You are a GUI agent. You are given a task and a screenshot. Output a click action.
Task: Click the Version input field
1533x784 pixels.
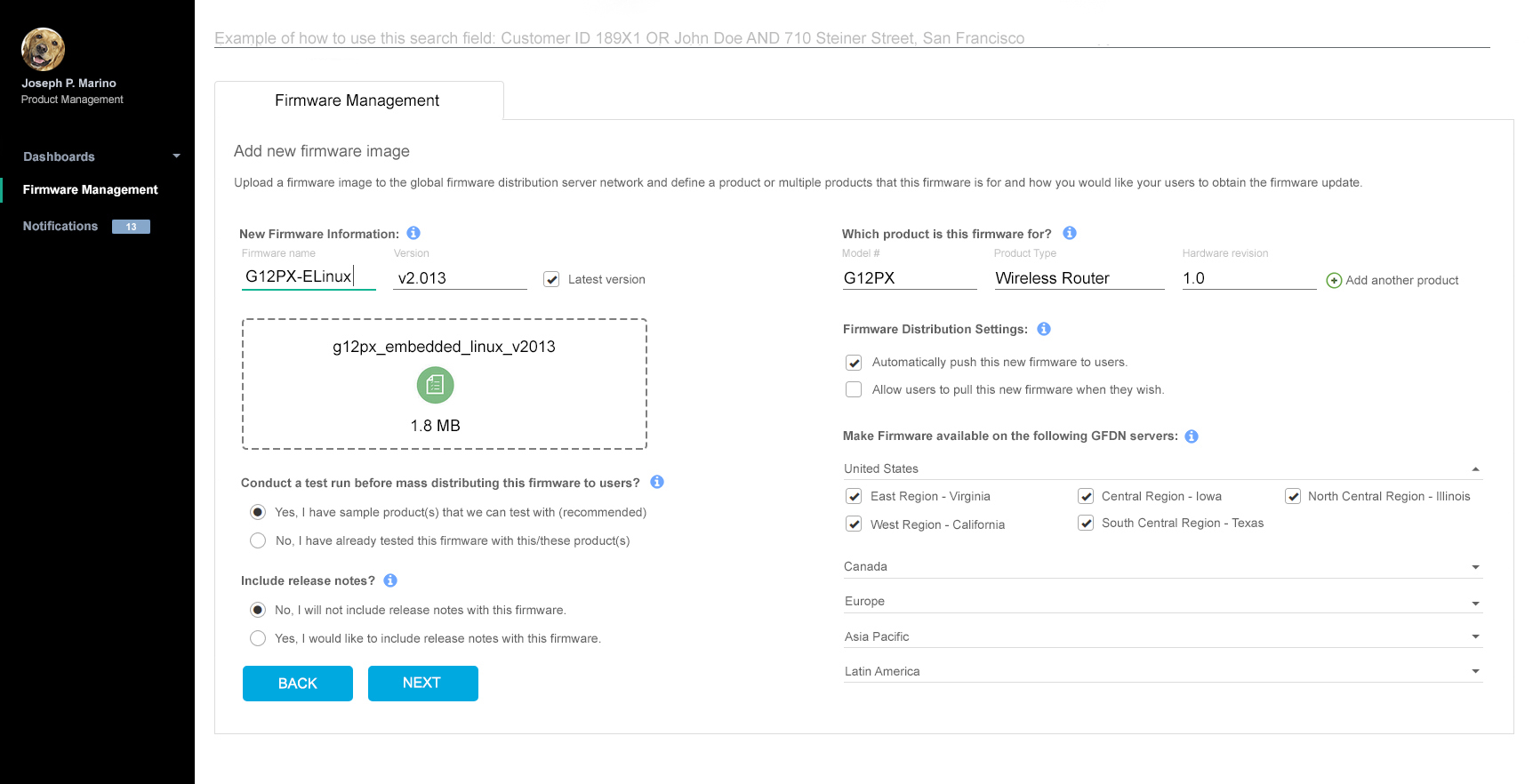pos(460,278)
